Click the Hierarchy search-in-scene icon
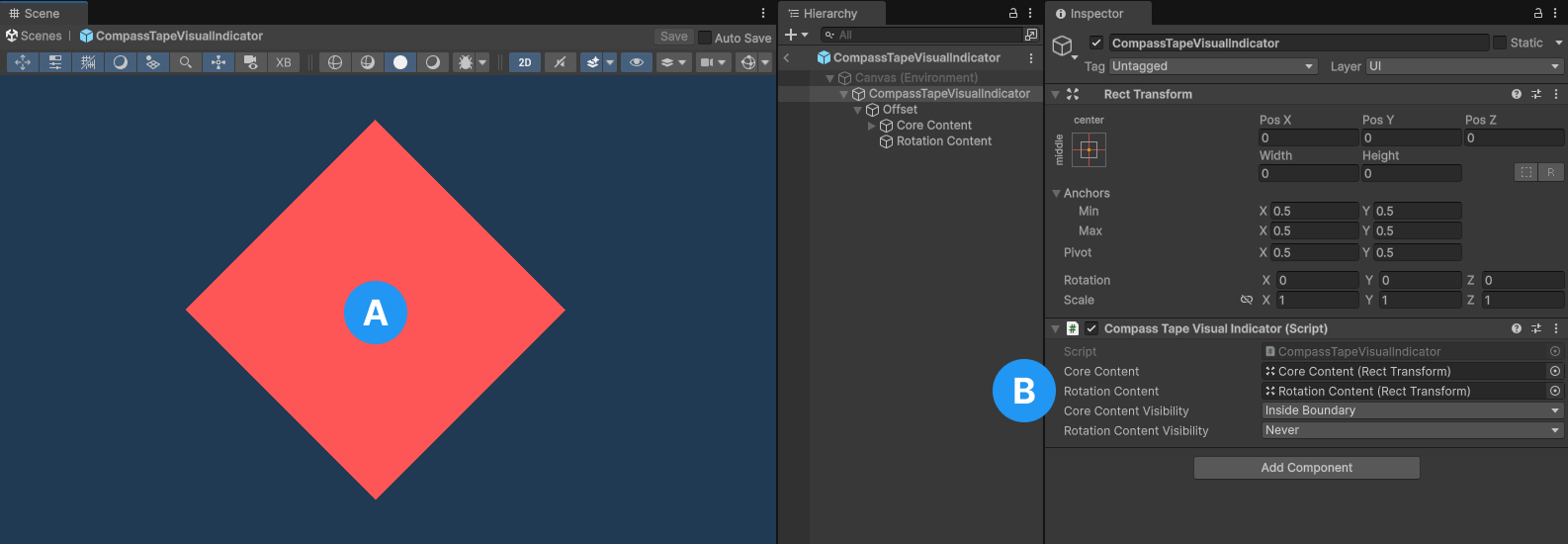Image resolution: width=1568 pixels, height=544 pixels. coord(1031,35)
